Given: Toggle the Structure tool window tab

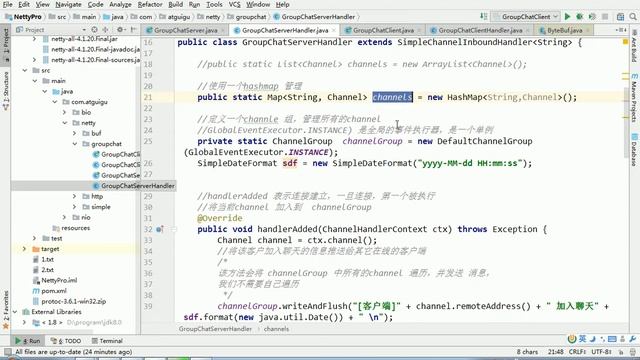Looking at the screenshot, I should pos(6,91).
